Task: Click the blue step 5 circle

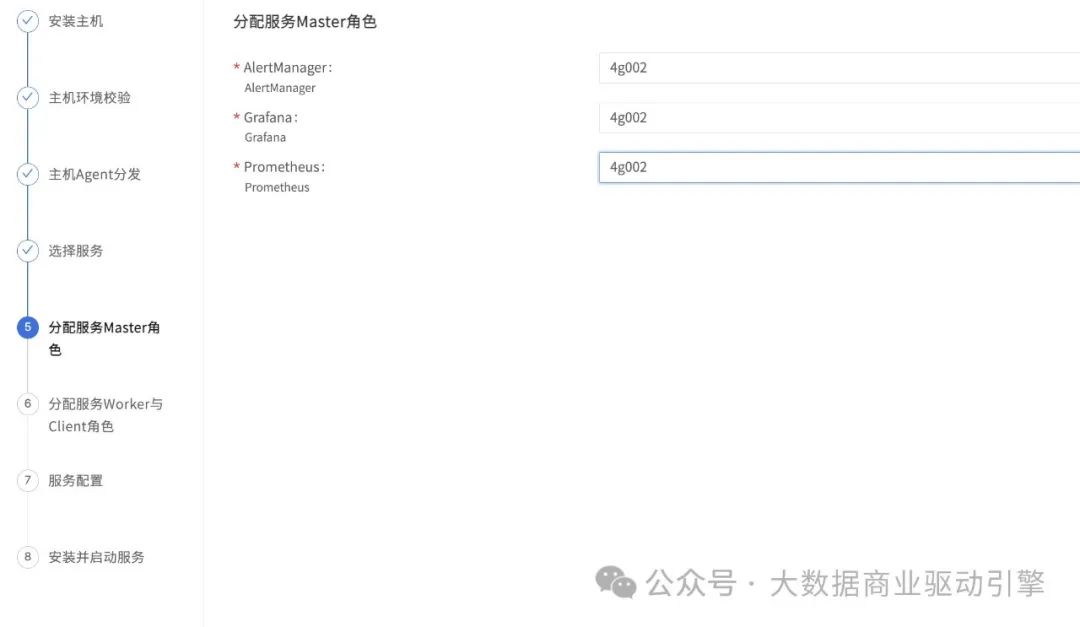Action: pos(28,327)
